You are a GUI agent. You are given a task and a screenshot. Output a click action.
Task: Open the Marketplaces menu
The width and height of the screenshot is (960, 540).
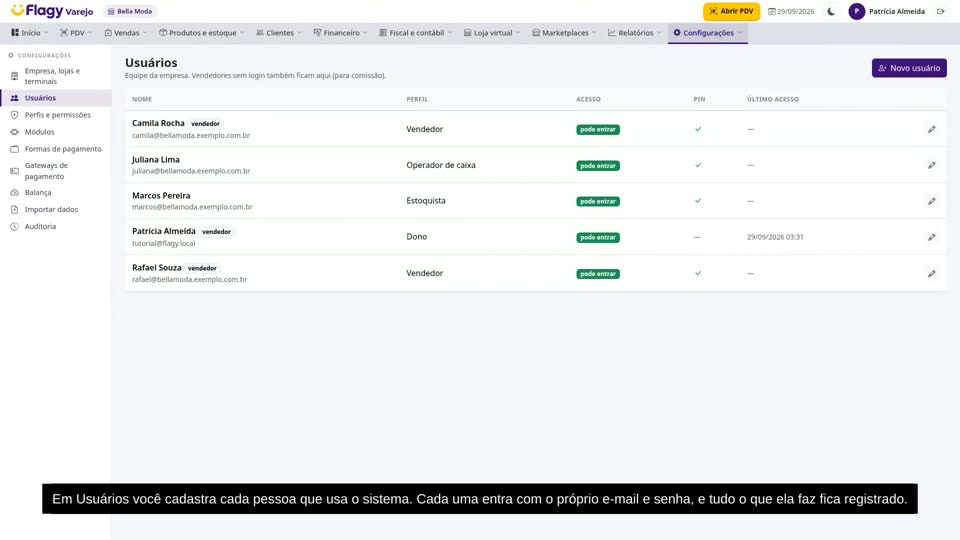(564, 33)
